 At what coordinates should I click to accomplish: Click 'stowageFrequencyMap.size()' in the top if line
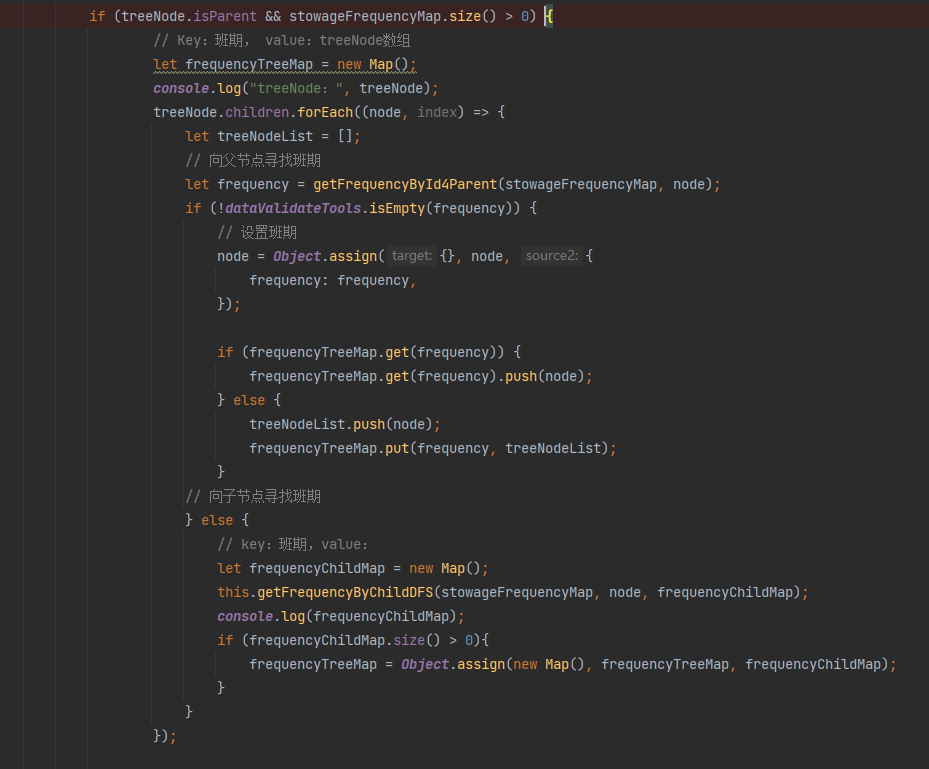click(x=393, y=17)
